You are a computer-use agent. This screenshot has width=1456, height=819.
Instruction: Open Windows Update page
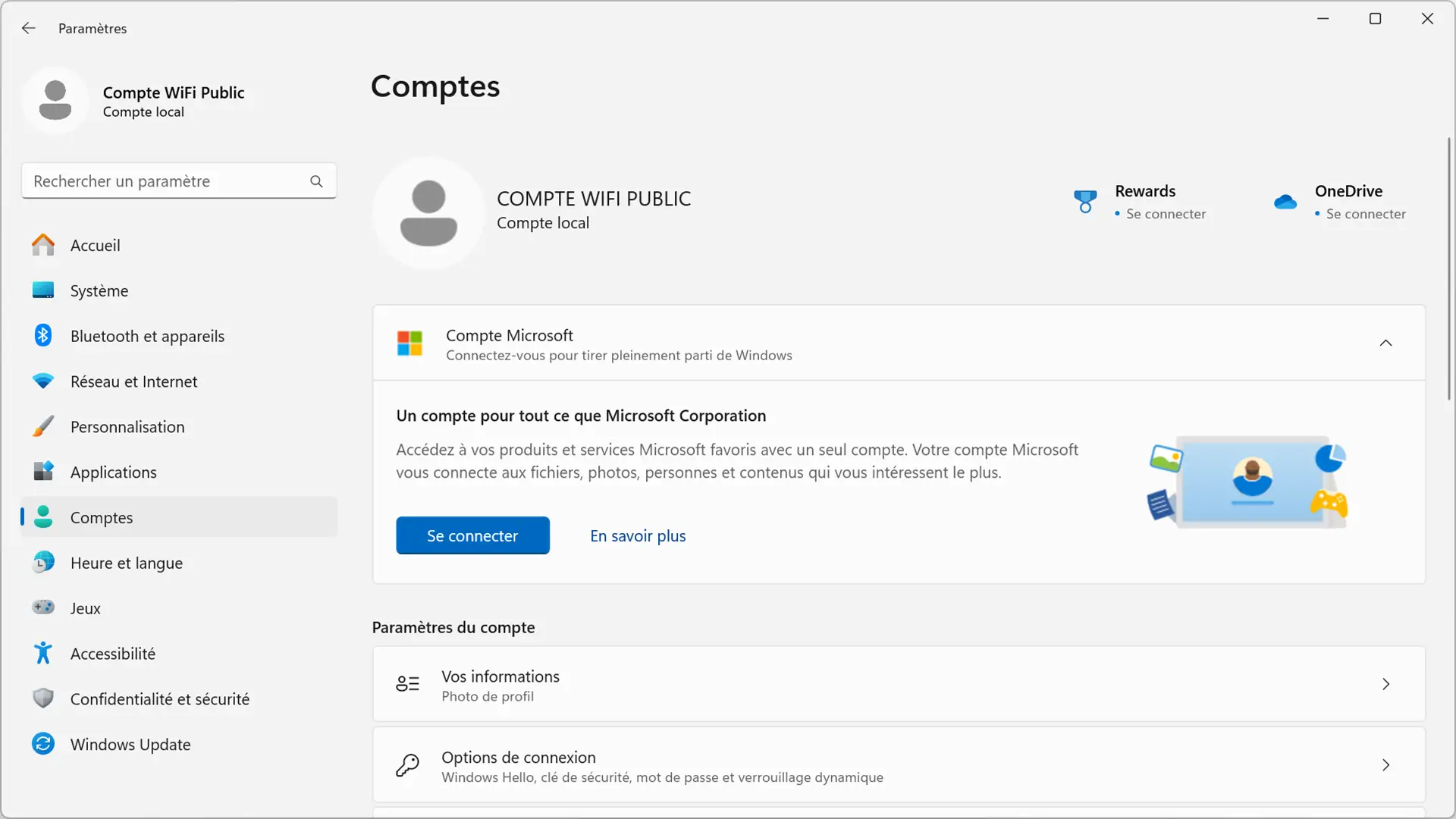pyautogui.click(x=179, y=745)
